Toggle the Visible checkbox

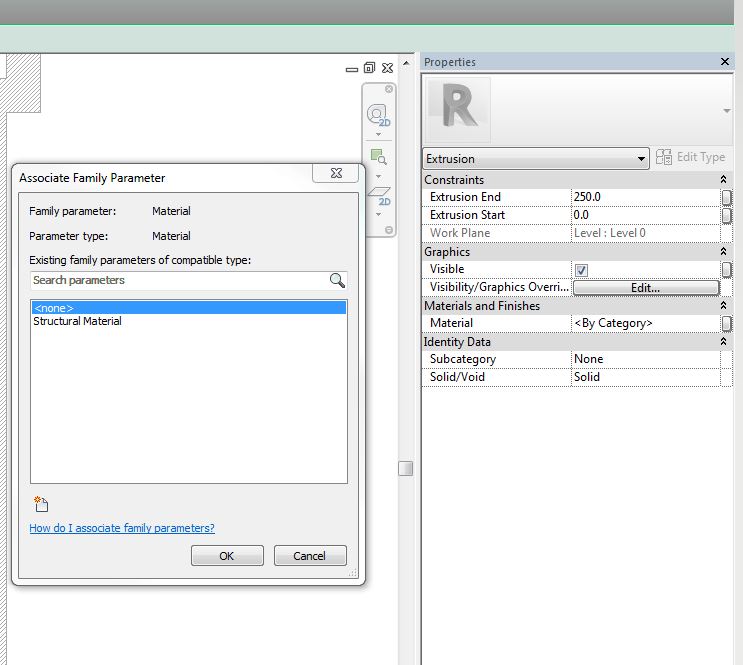(581, 270)
